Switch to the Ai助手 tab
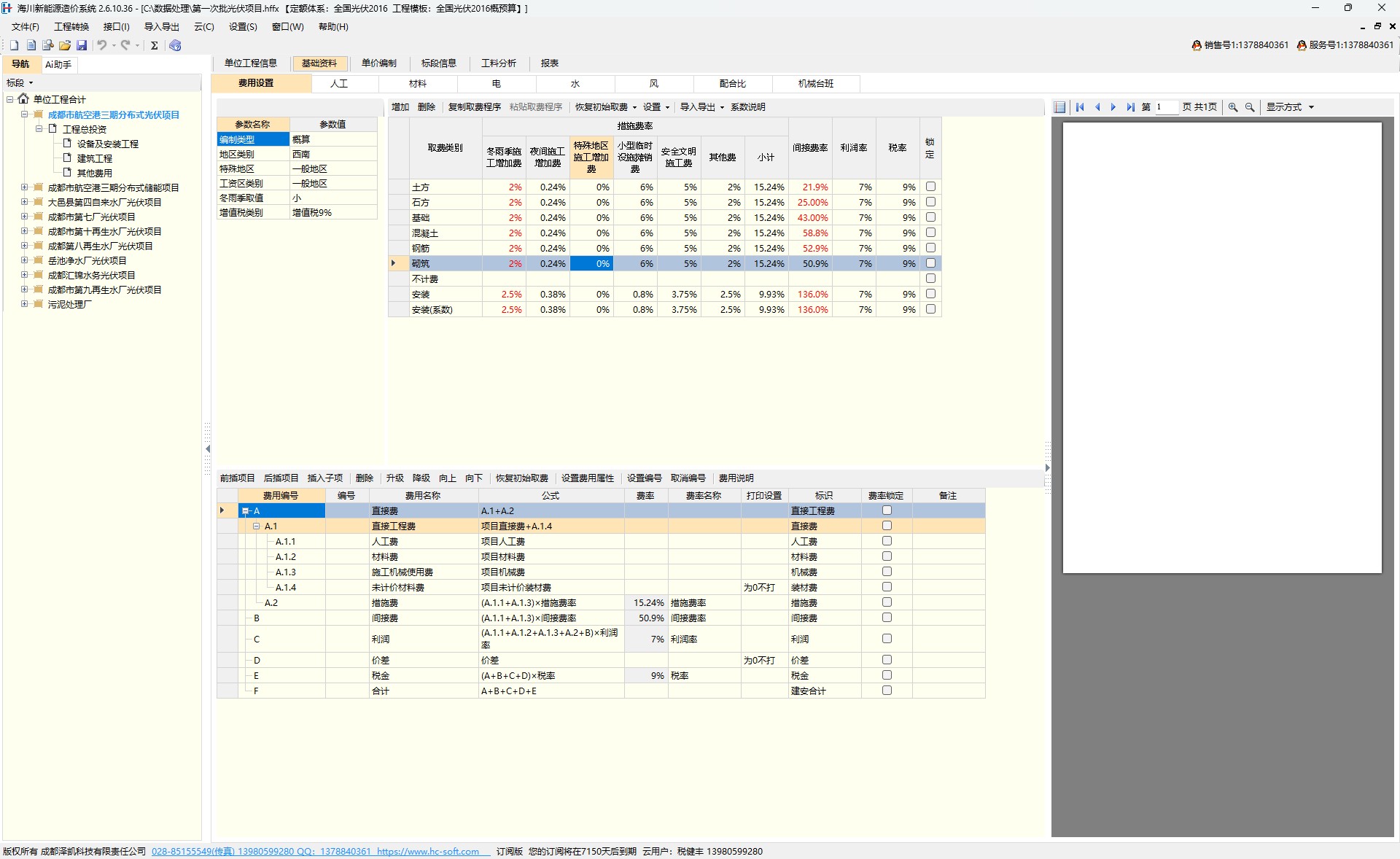The height and width of the screenshot is (859, 1400). coord(58,64)
